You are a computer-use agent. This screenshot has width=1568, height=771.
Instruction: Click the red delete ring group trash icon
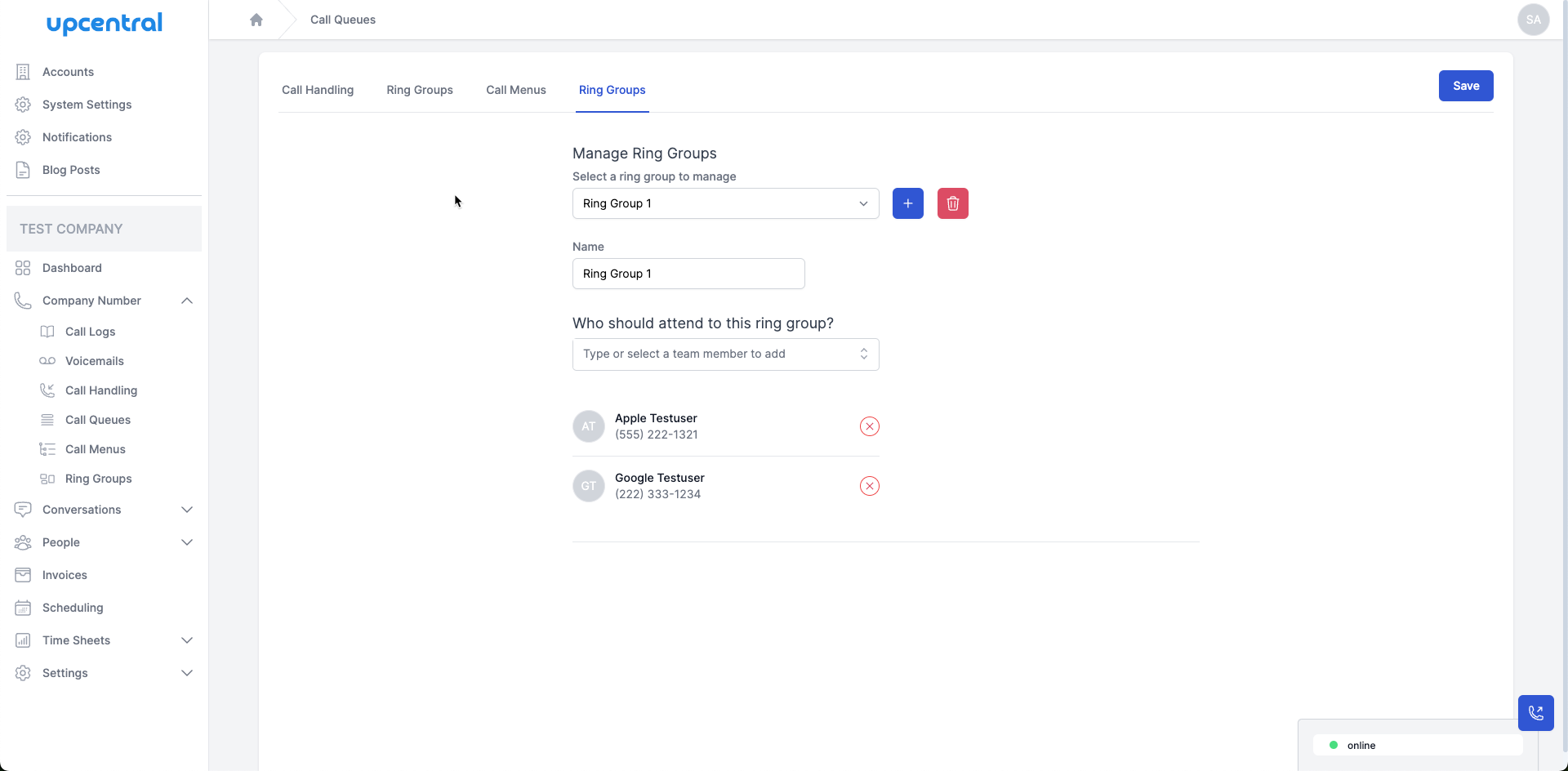pyautogui.click(x=952, y=203)
